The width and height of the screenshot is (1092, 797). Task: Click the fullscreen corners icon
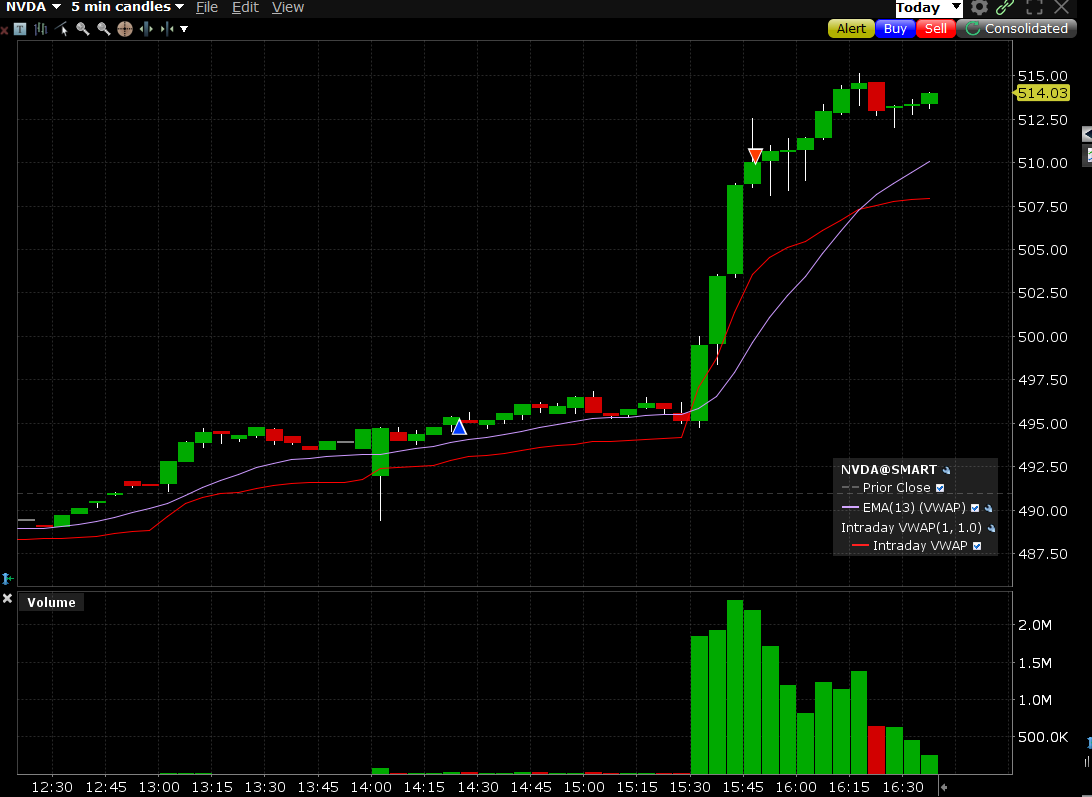coord(1035,8)
